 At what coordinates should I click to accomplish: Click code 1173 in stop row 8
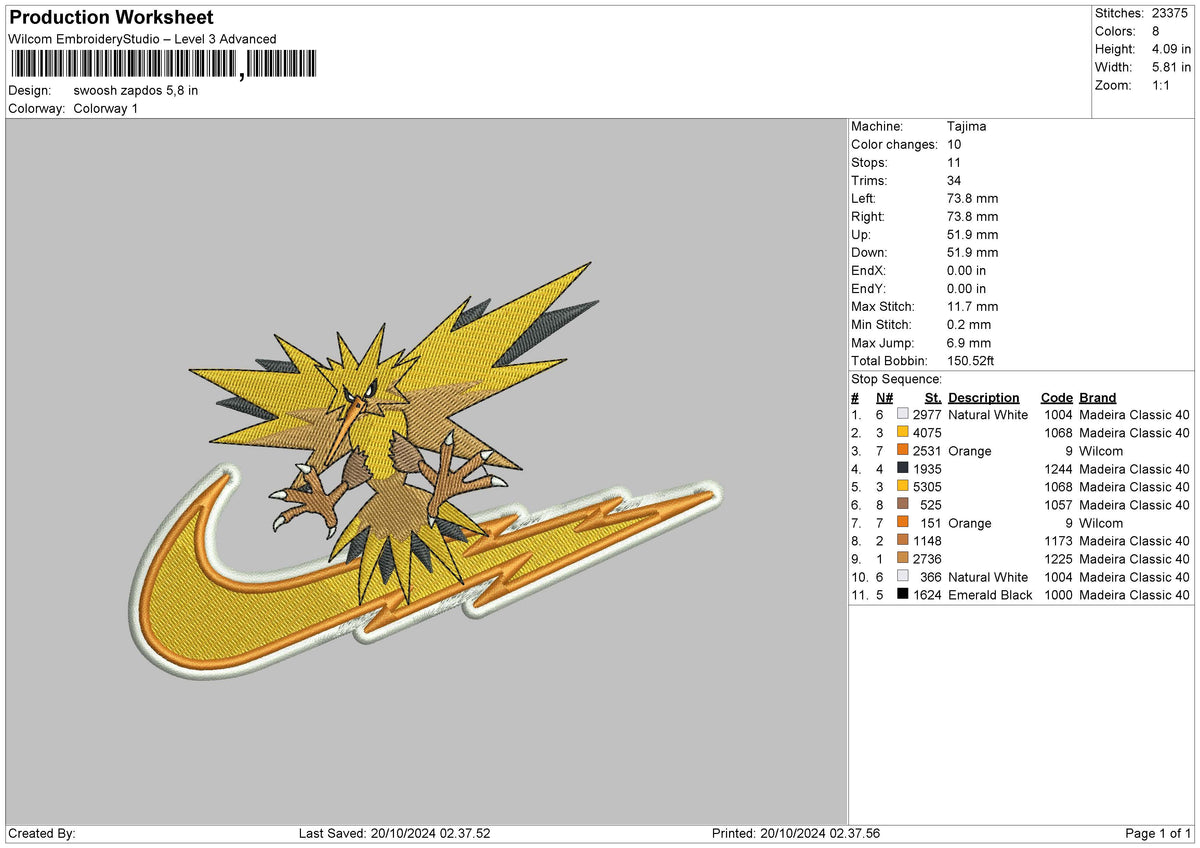point(1058,540)
